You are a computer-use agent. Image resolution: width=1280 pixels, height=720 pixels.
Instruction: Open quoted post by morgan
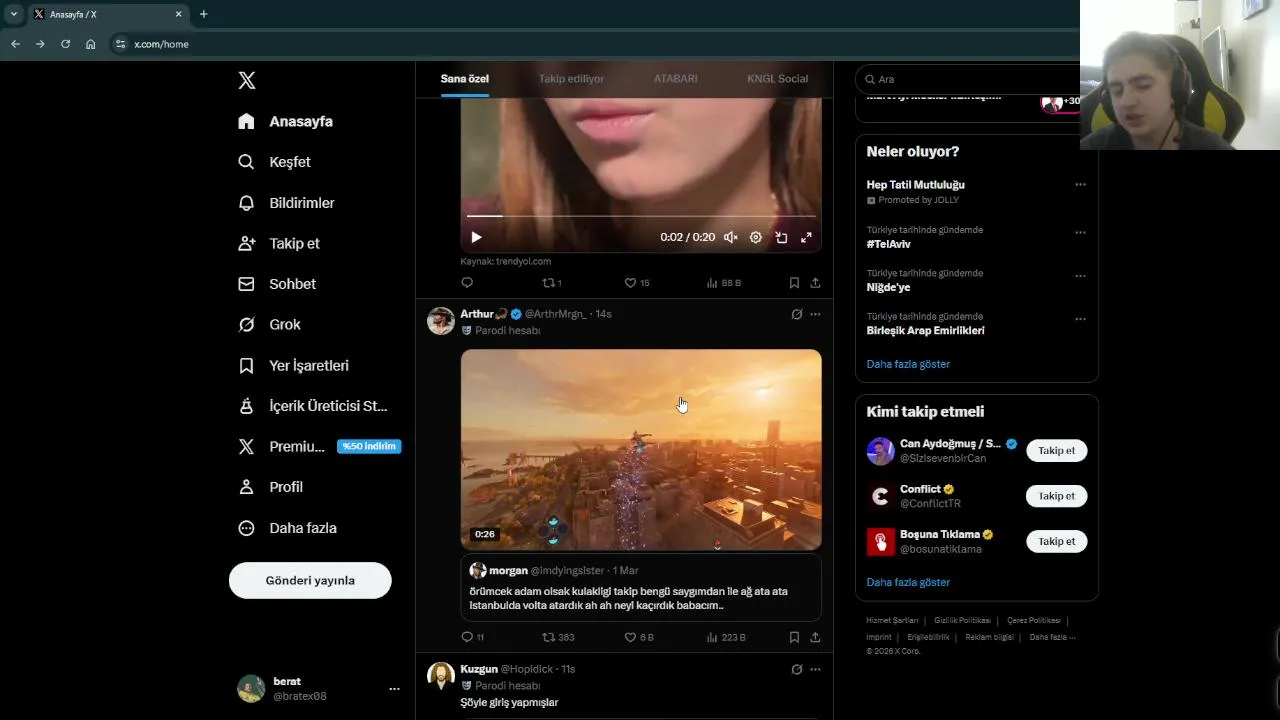click(x=641, y=588)
